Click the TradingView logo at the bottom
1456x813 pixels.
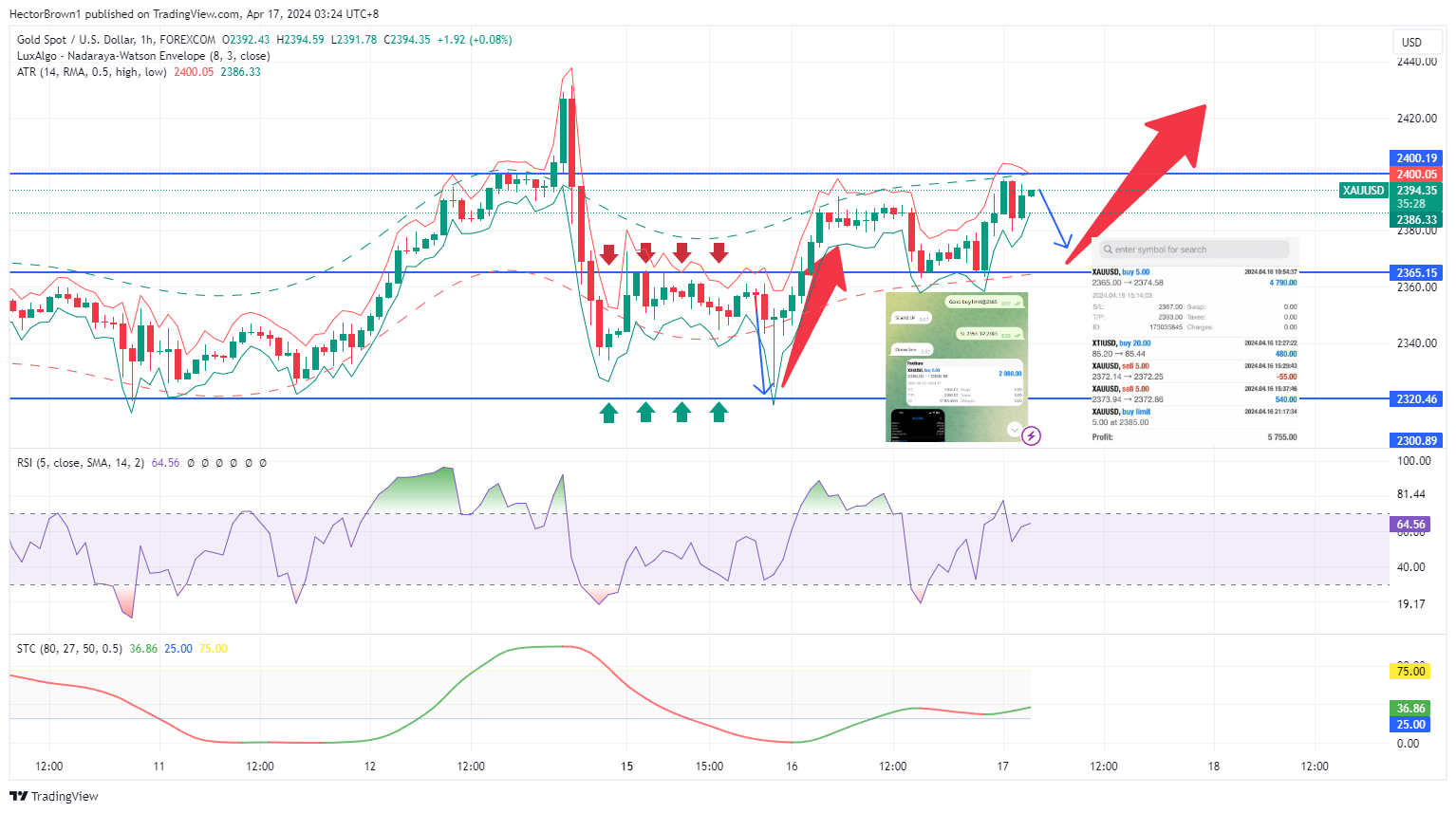[x=54, y=796]
